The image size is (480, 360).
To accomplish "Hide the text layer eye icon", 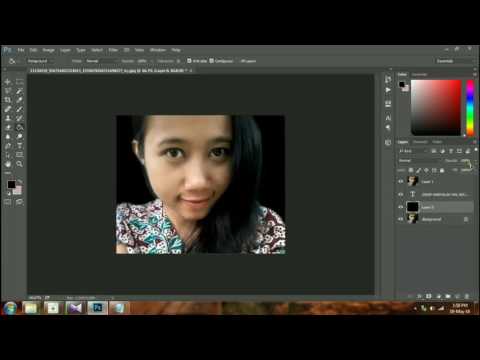I will coord(401,194).
